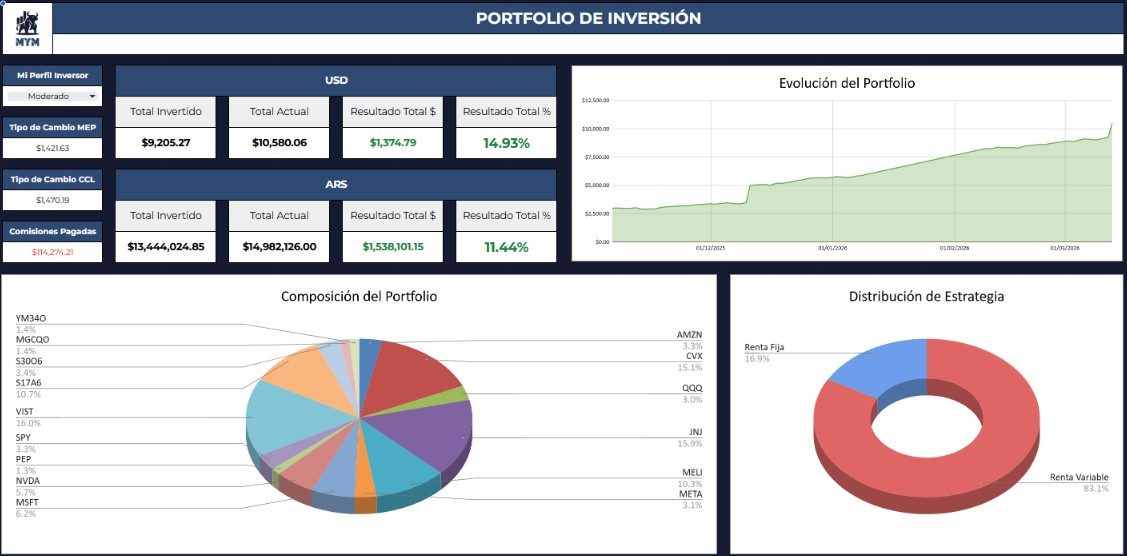This screenshot has width=1127, height=556.
Task: Select ARS Total Actual $14,982,126.00
Action: [280, 246]
